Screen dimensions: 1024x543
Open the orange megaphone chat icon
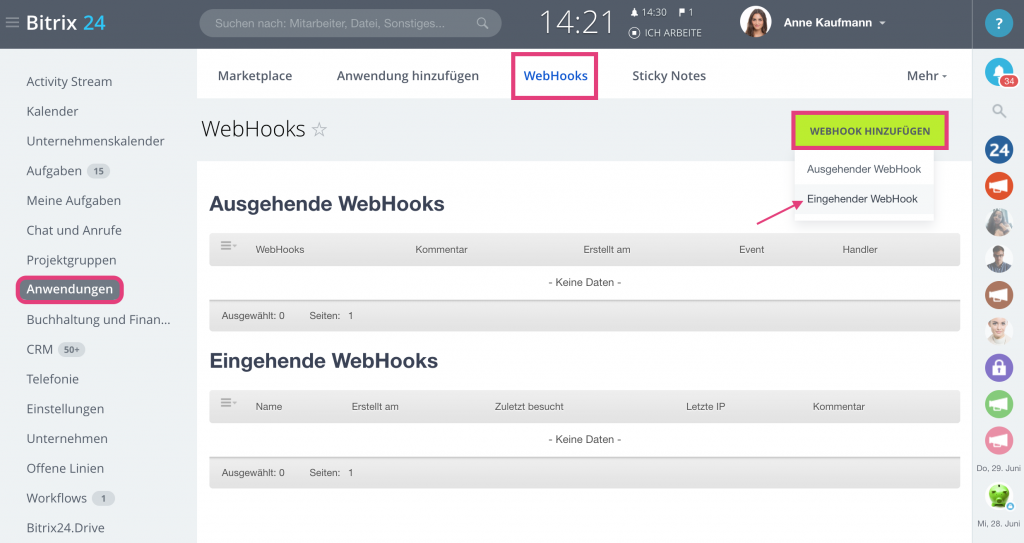[999, 186]
